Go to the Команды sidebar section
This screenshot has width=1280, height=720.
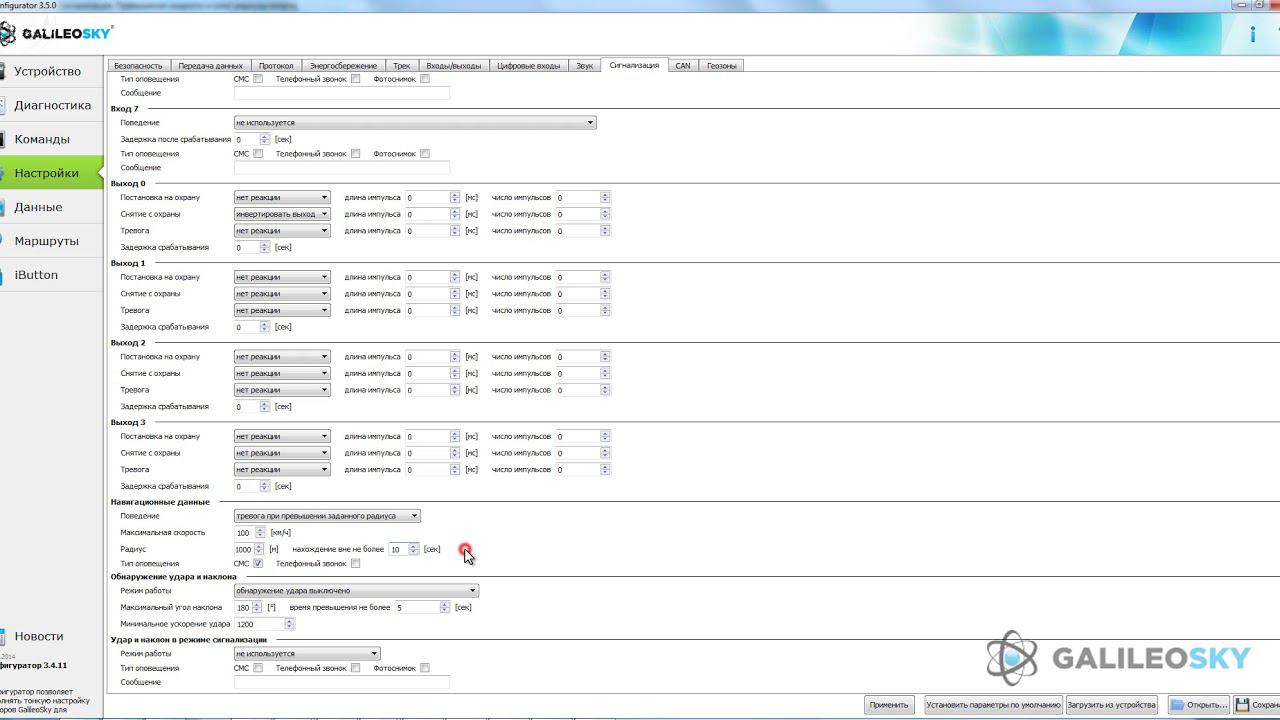tap(42, 139)
